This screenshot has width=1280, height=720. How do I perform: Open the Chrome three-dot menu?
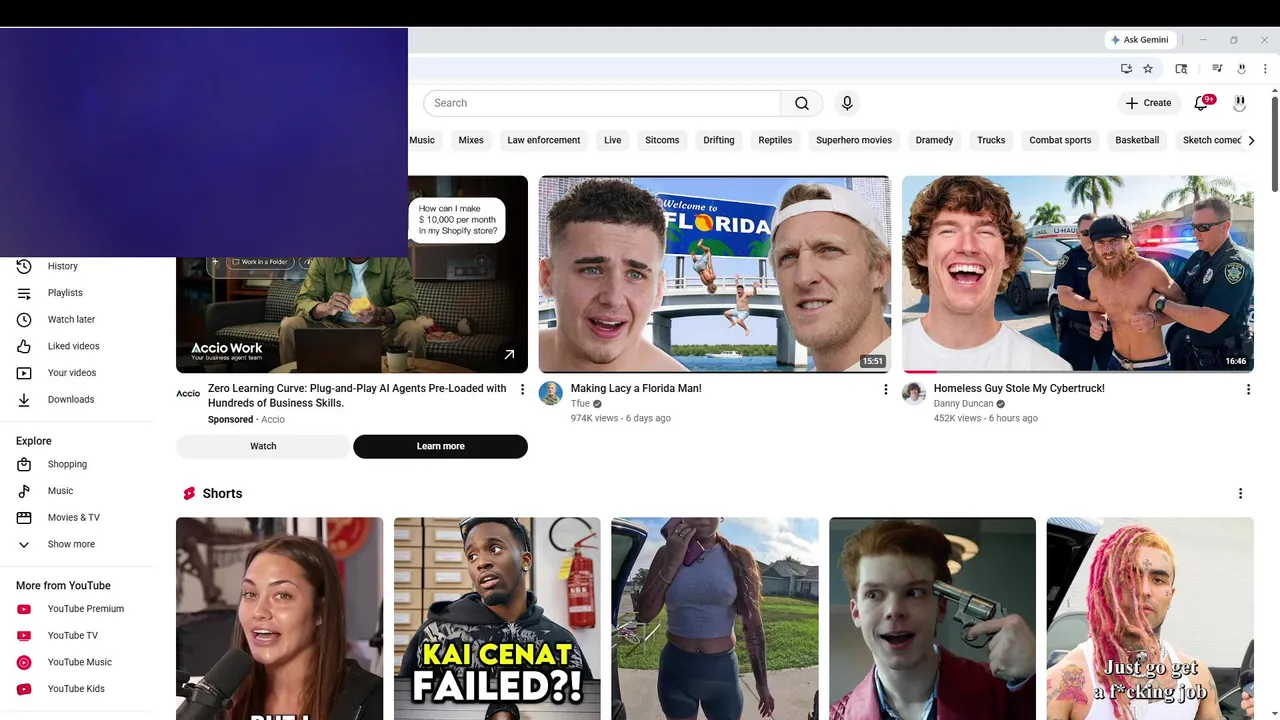click(1266, 69)
